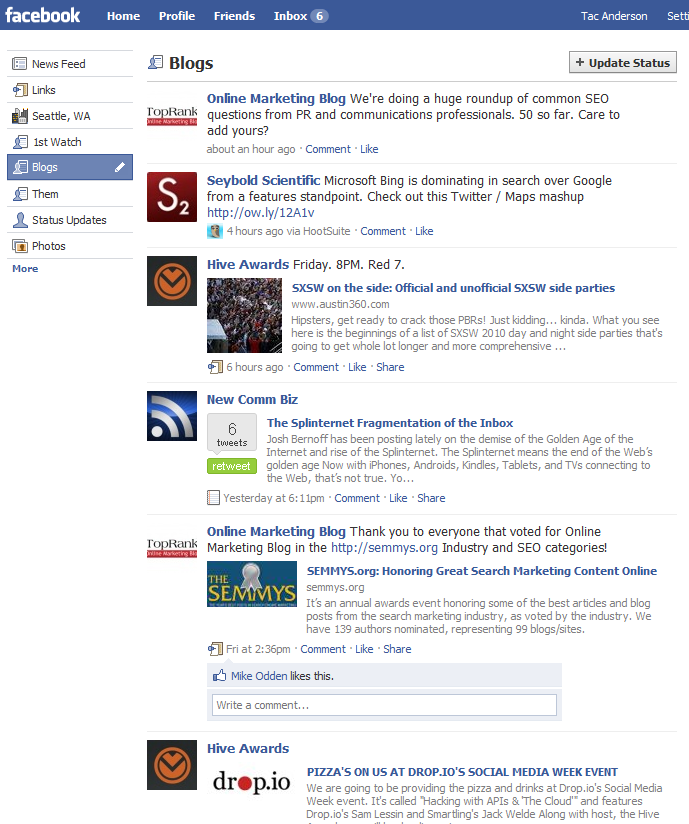This screenshot has height=824, width=689.
Task: Open Status Updates person icon
Action: (x=20, y=220)
